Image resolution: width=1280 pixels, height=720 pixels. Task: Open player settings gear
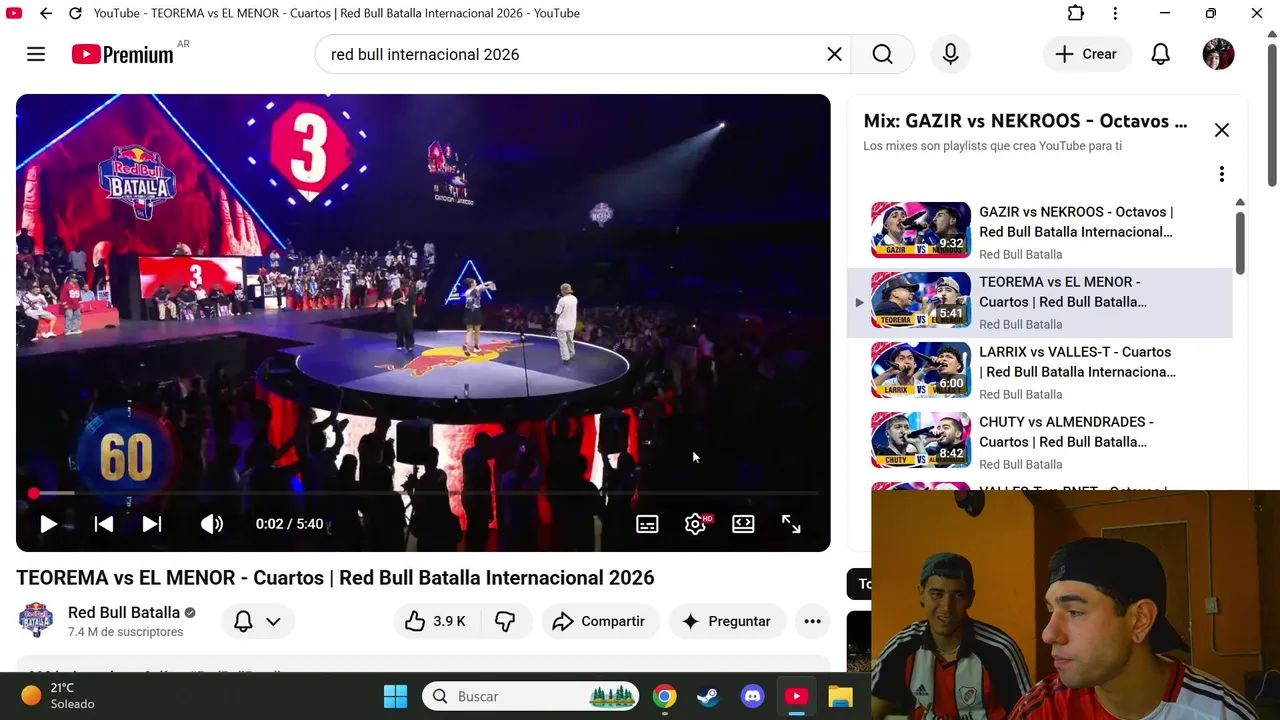pos(696,524)
